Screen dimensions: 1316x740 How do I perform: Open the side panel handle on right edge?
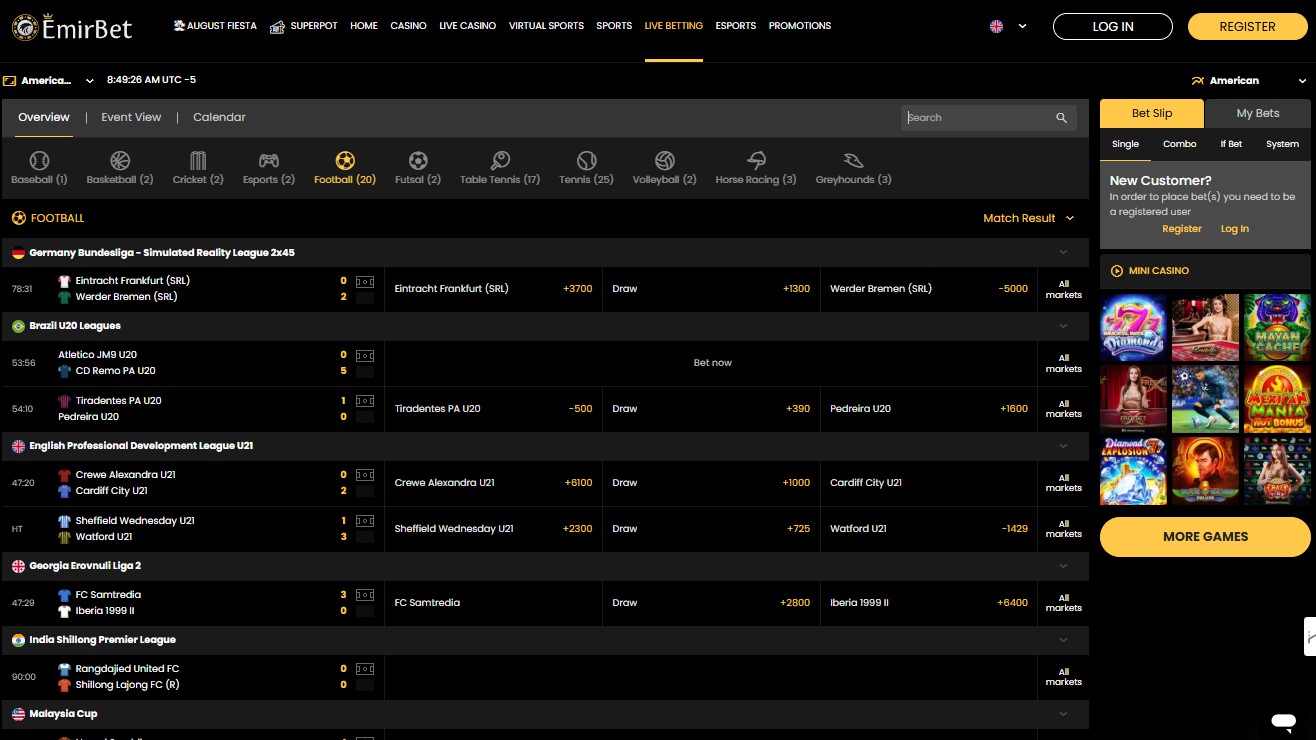[1310, 636]
